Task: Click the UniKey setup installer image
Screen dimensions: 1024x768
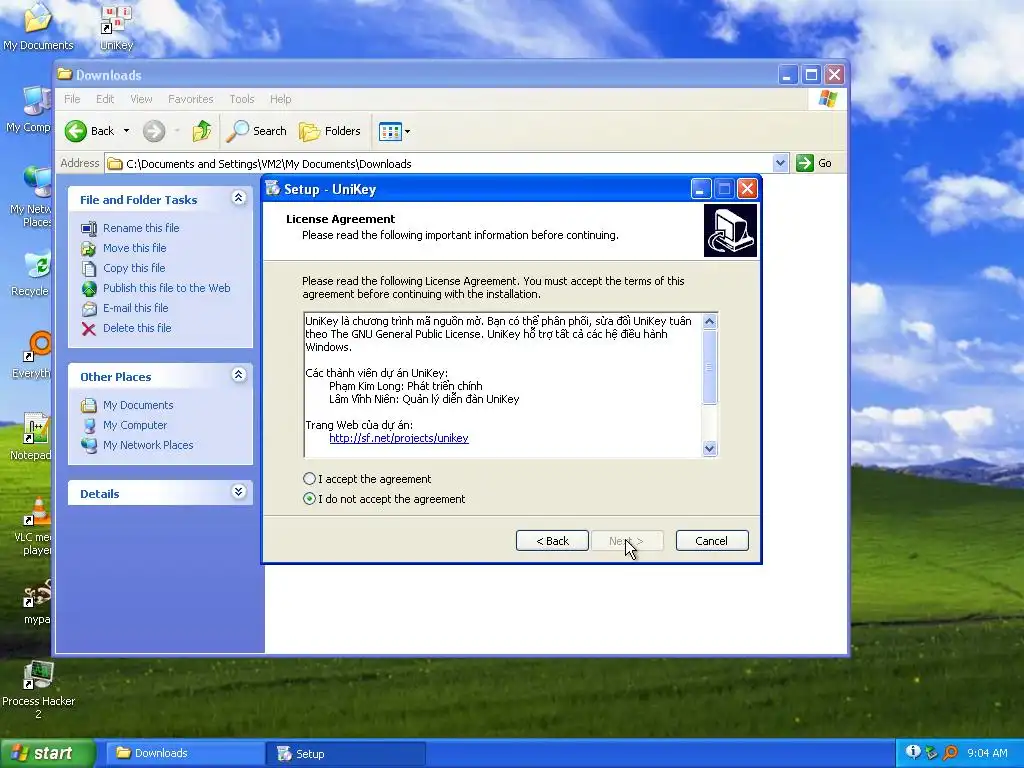Action: pos(730,231)
